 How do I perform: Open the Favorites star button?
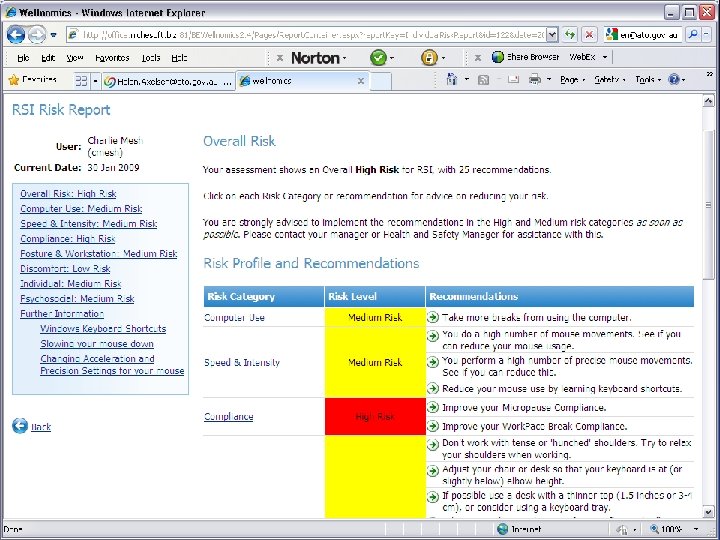click(32, 80)
